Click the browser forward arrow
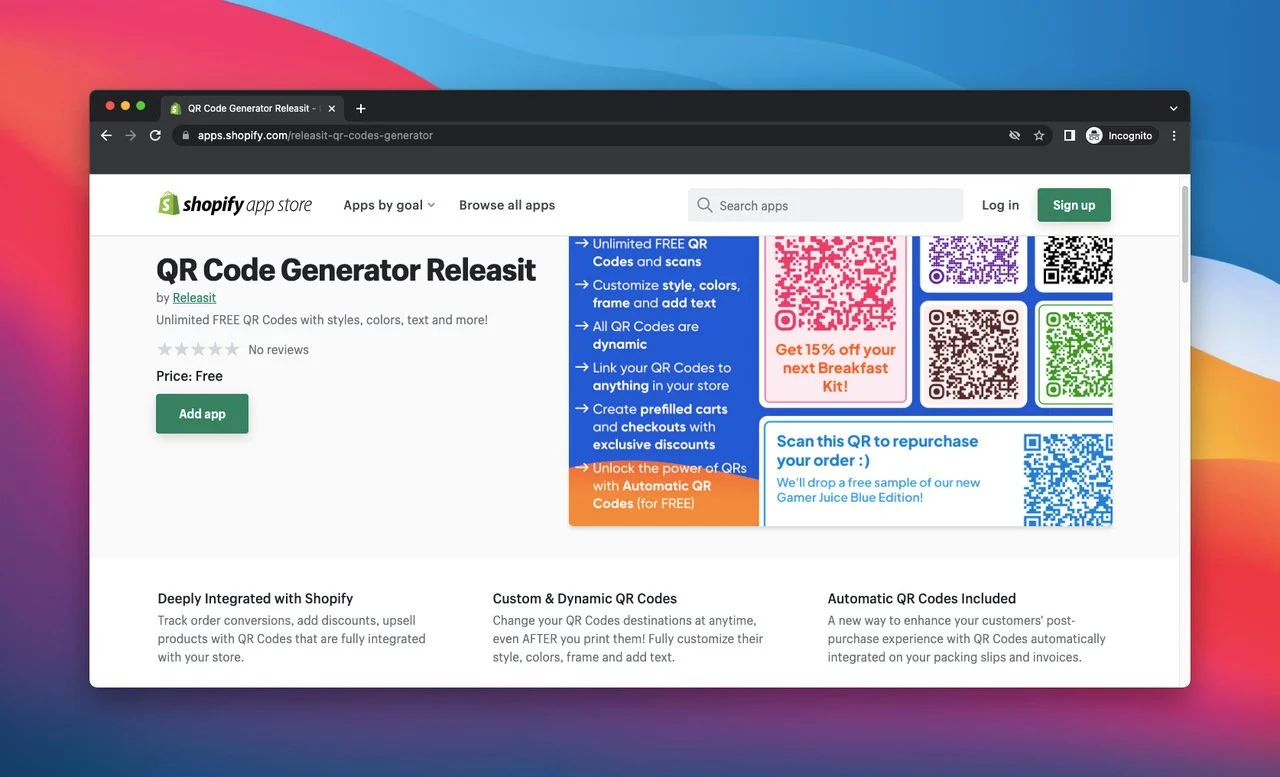The image size is (1280, 777). 131,135
